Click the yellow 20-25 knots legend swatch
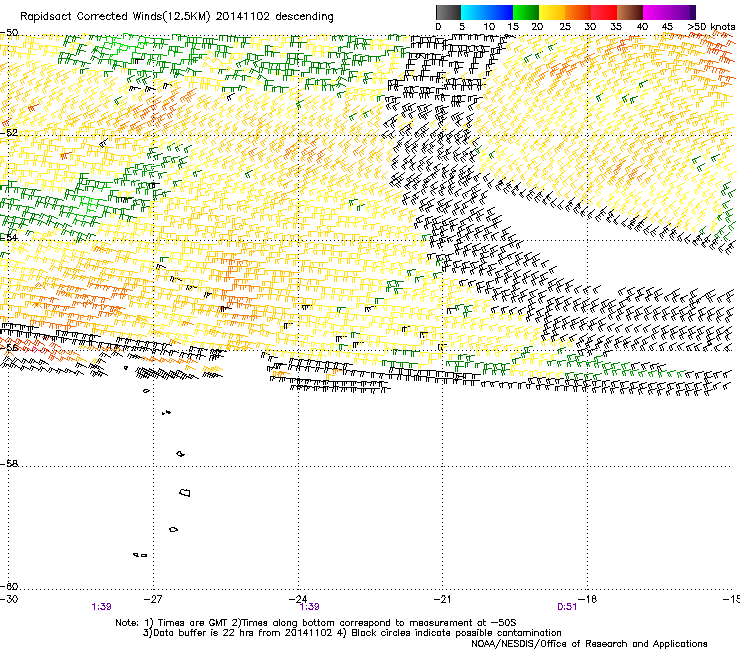The height and width of the screenshot is (650, 740). (552, 12)
